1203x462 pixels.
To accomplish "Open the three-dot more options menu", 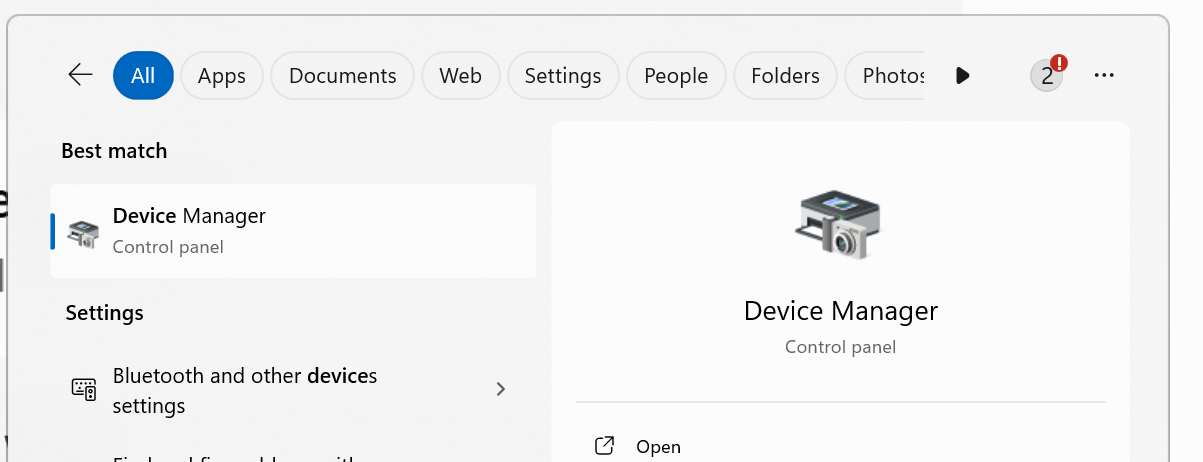I will point(1104,75).
